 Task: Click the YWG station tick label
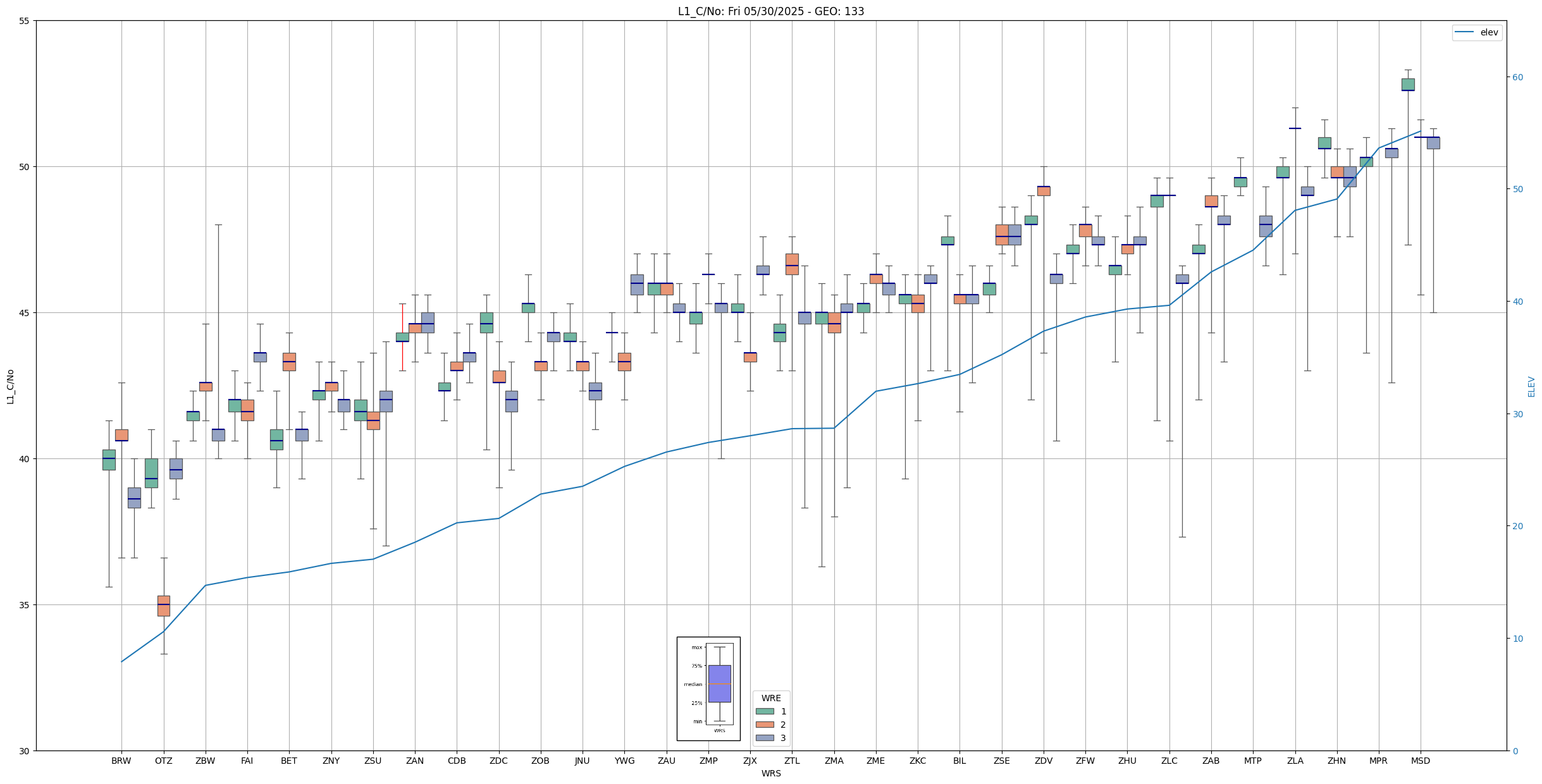[x=624, y=761]
